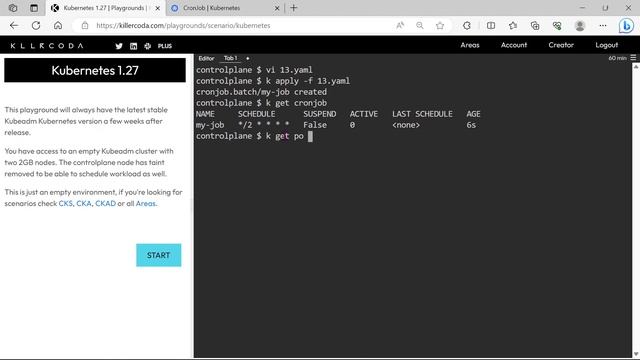This screenshot has height=360, width=640.
Task: Open the Favorites list icon
Action: [x=513, y=25]
